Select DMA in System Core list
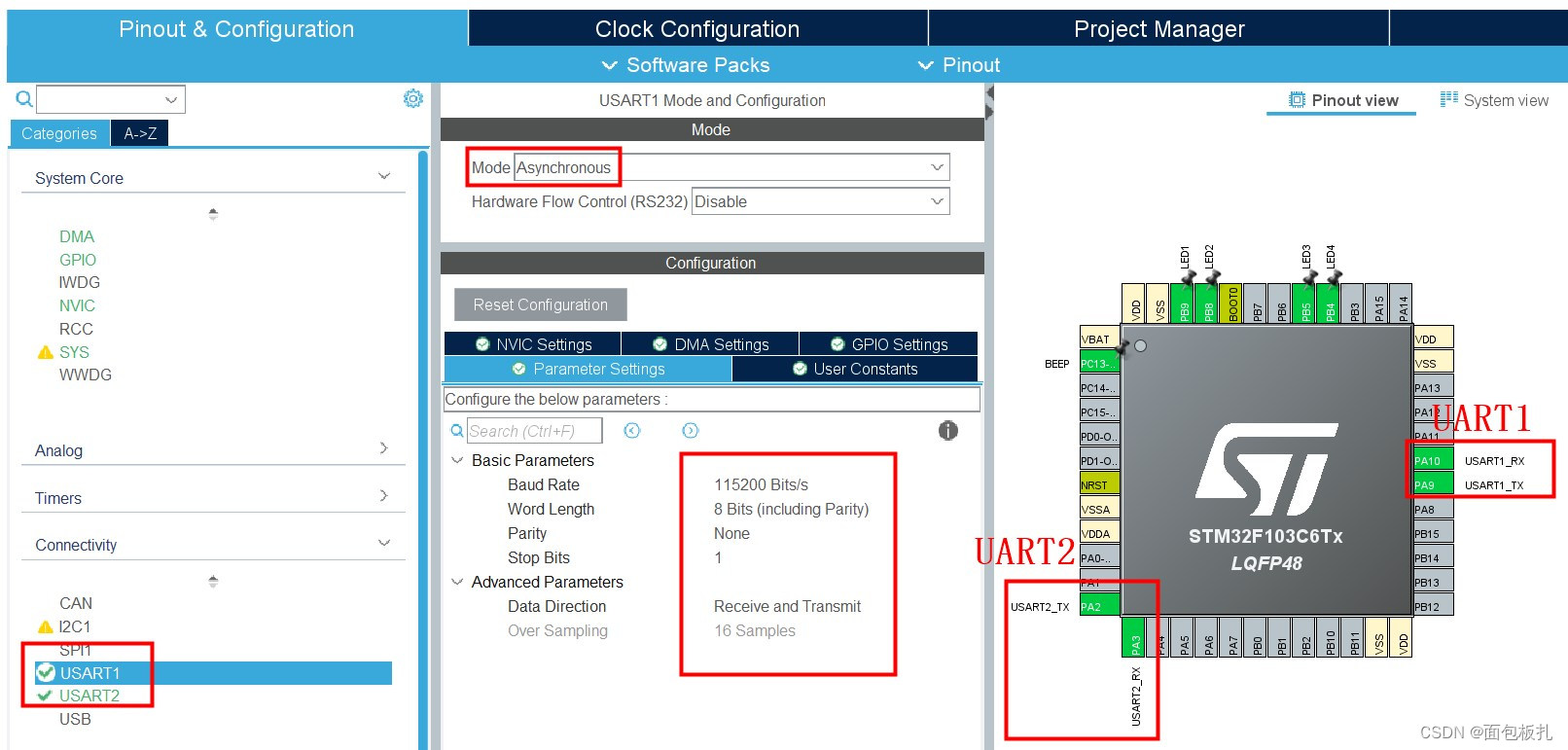This screenshot has width=1568, height=750. click(x=77, y=236)
